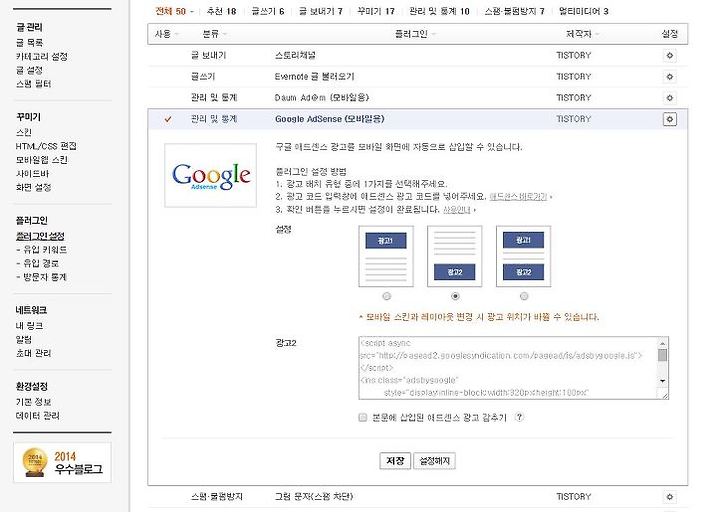Viewport: 720px width, 512px height.
Task: Click the help question mark icon
Action: click(519, 417)
